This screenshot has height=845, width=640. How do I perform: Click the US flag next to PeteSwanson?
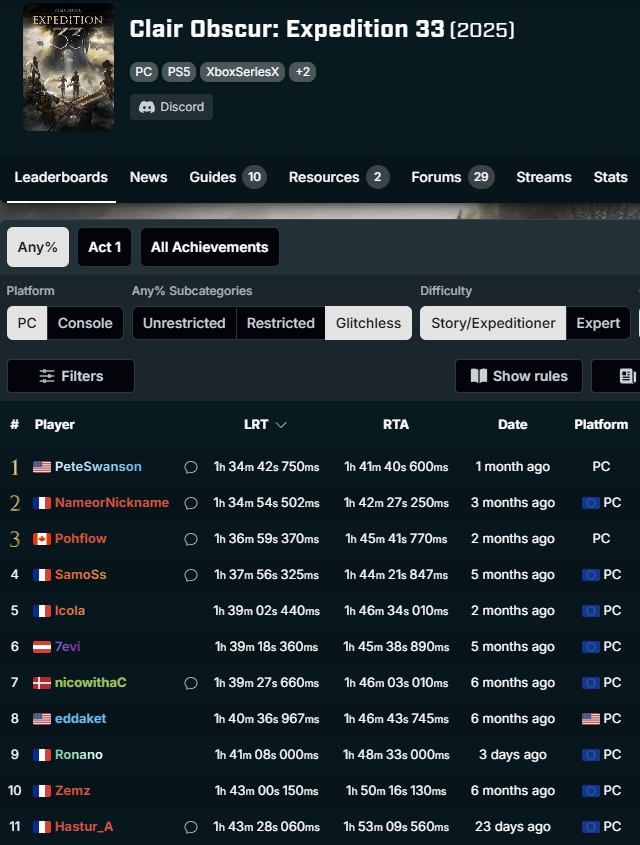tap(42, 467)
